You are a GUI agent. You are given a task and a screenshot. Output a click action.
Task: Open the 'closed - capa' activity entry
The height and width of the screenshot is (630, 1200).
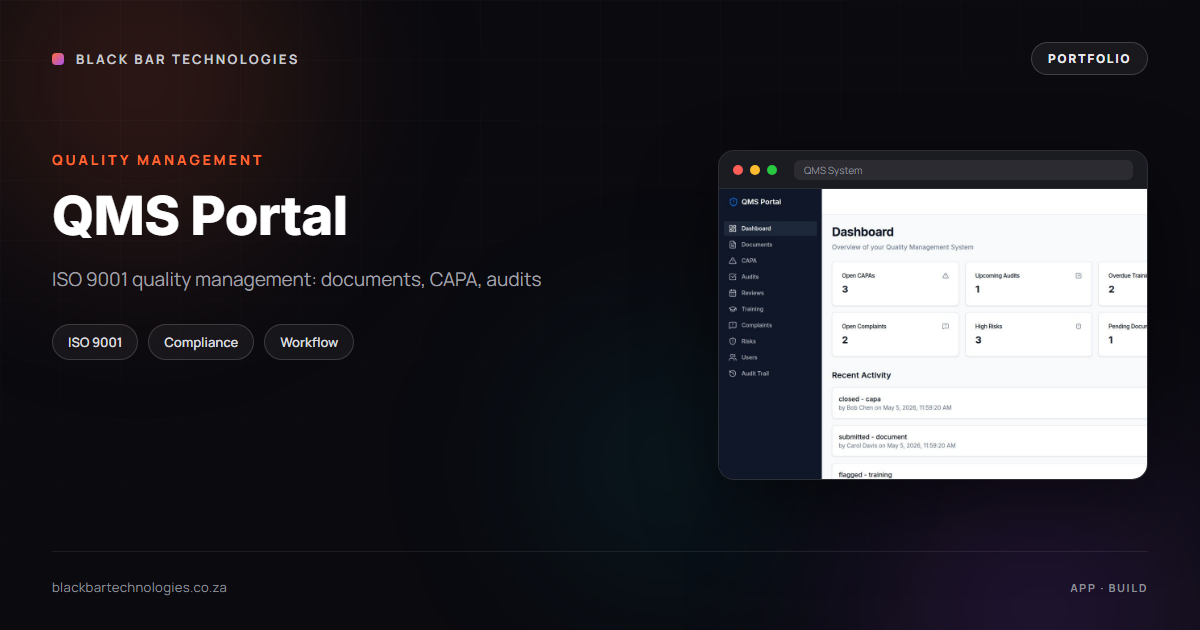[x=989, y=403]
